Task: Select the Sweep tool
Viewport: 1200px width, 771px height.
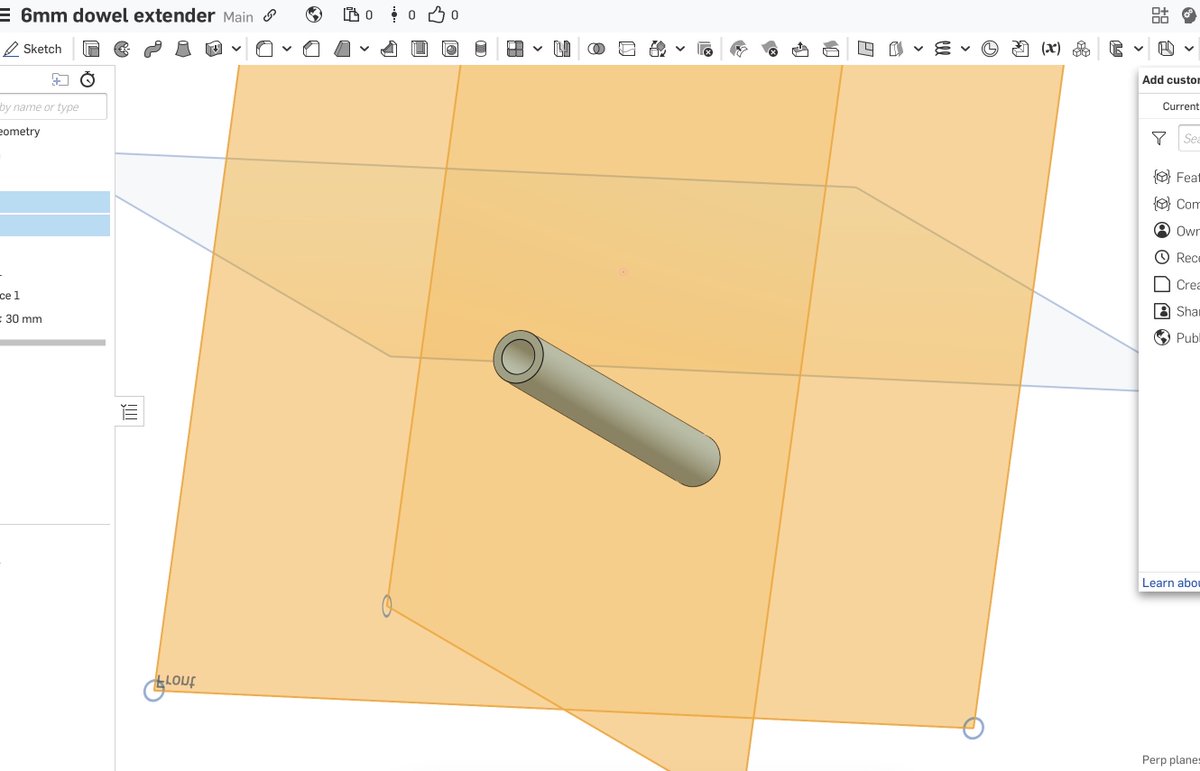Action: point(152,48)
